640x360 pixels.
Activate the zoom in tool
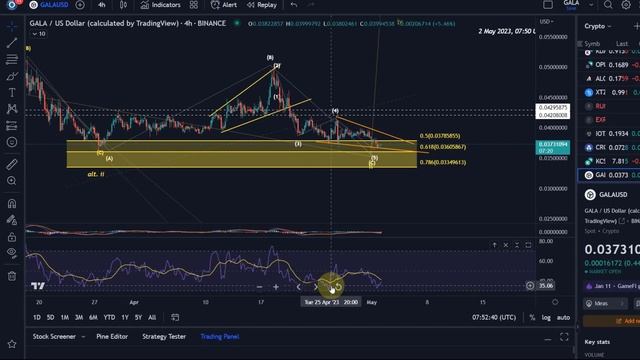[12, 181]
